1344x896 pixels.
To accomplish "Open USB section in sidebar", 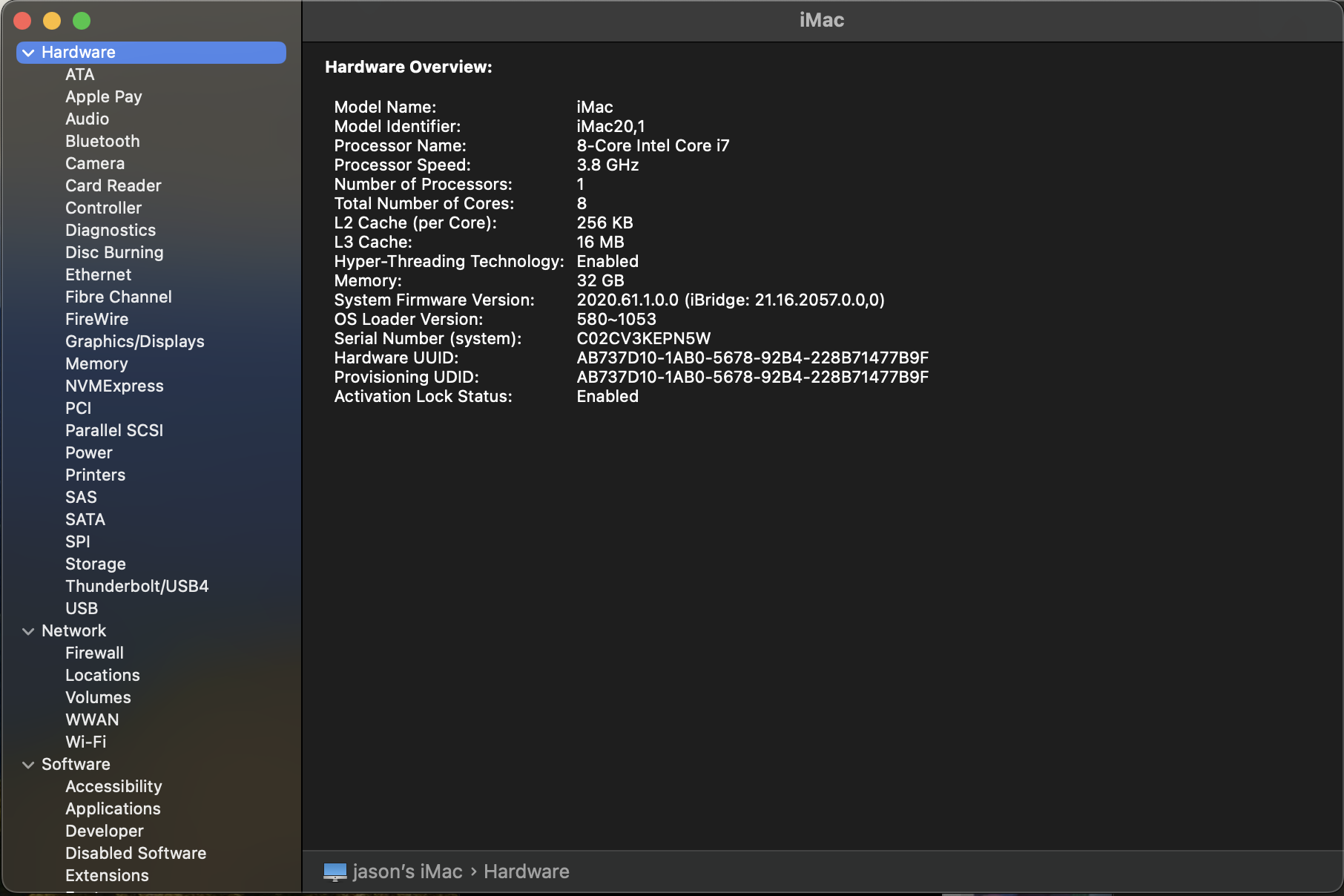I will [x=82, y=609].
